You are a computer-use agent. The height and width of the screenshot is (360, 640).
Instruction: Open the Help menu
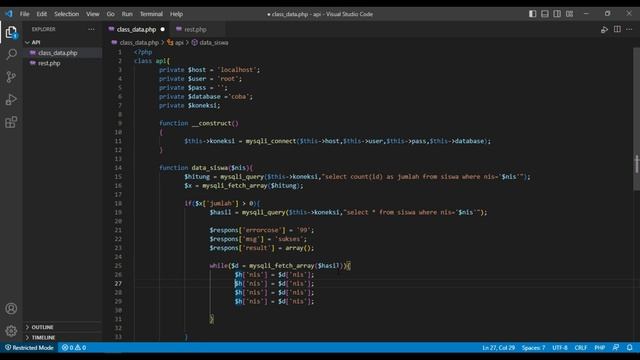click(176, 14)
